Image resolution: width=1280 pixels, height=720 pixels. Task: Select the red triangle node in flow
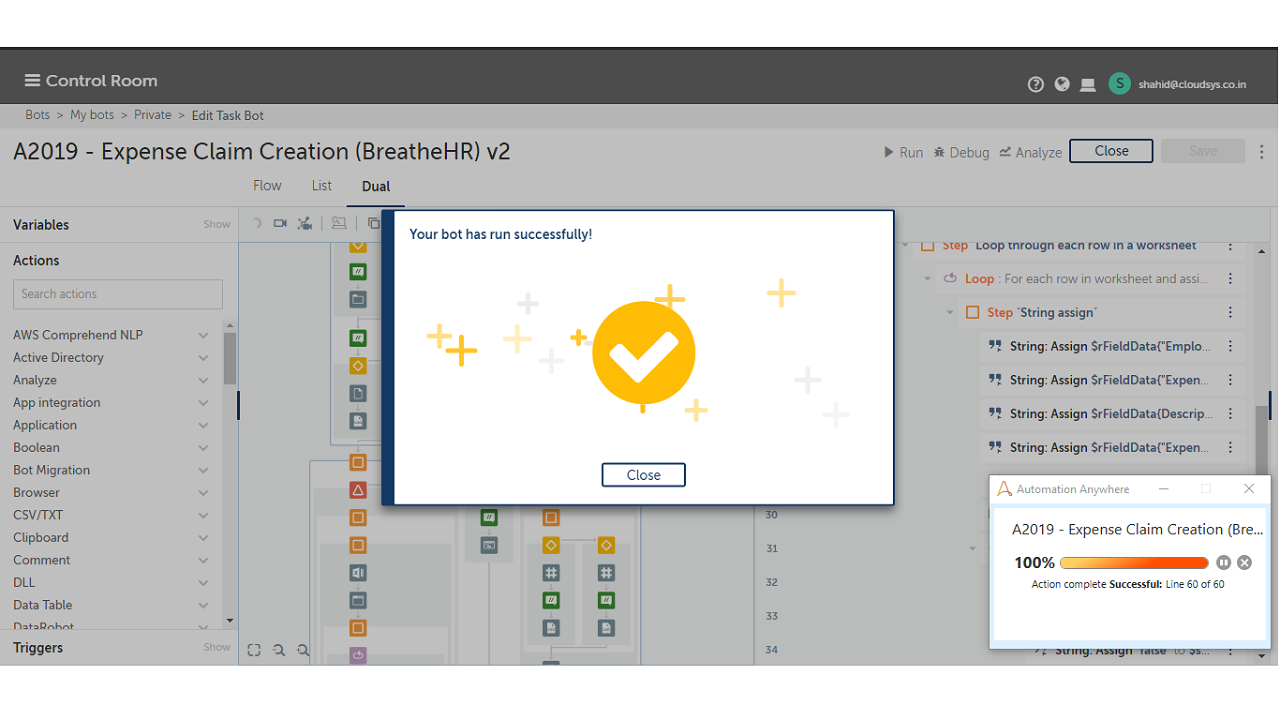[358, 490]
